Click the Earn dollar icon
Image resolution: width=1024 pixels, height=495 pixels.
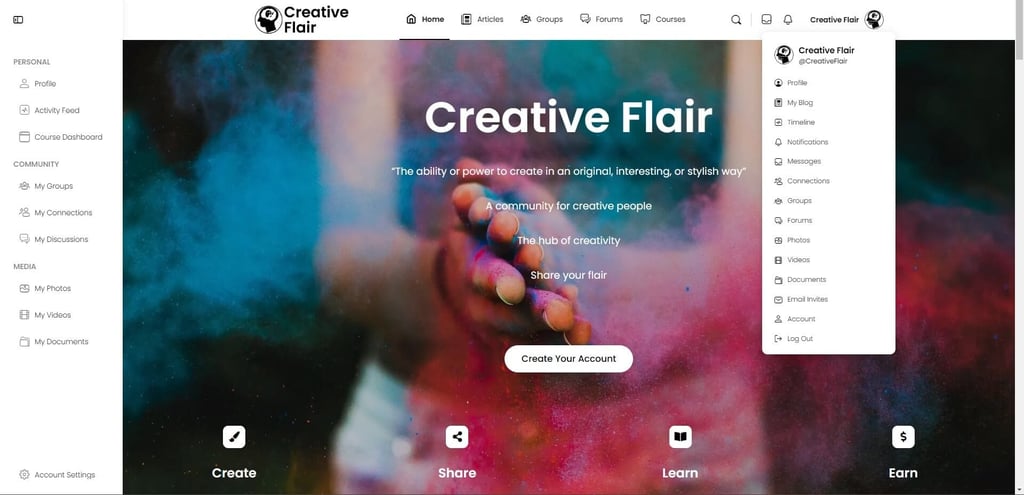tap(903, 437)
